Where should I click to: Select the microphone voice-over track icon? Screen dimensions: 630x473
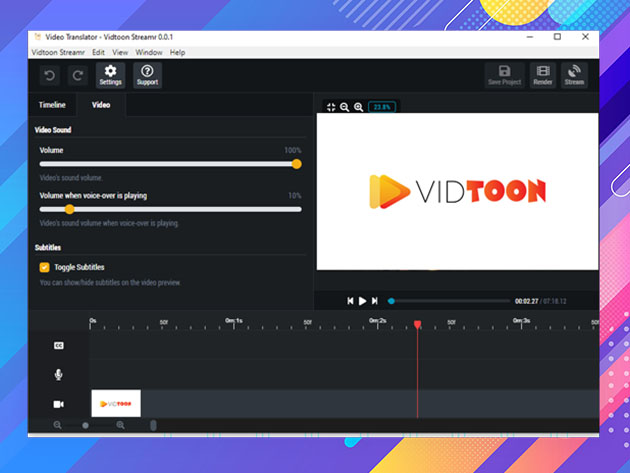[59, 375]
